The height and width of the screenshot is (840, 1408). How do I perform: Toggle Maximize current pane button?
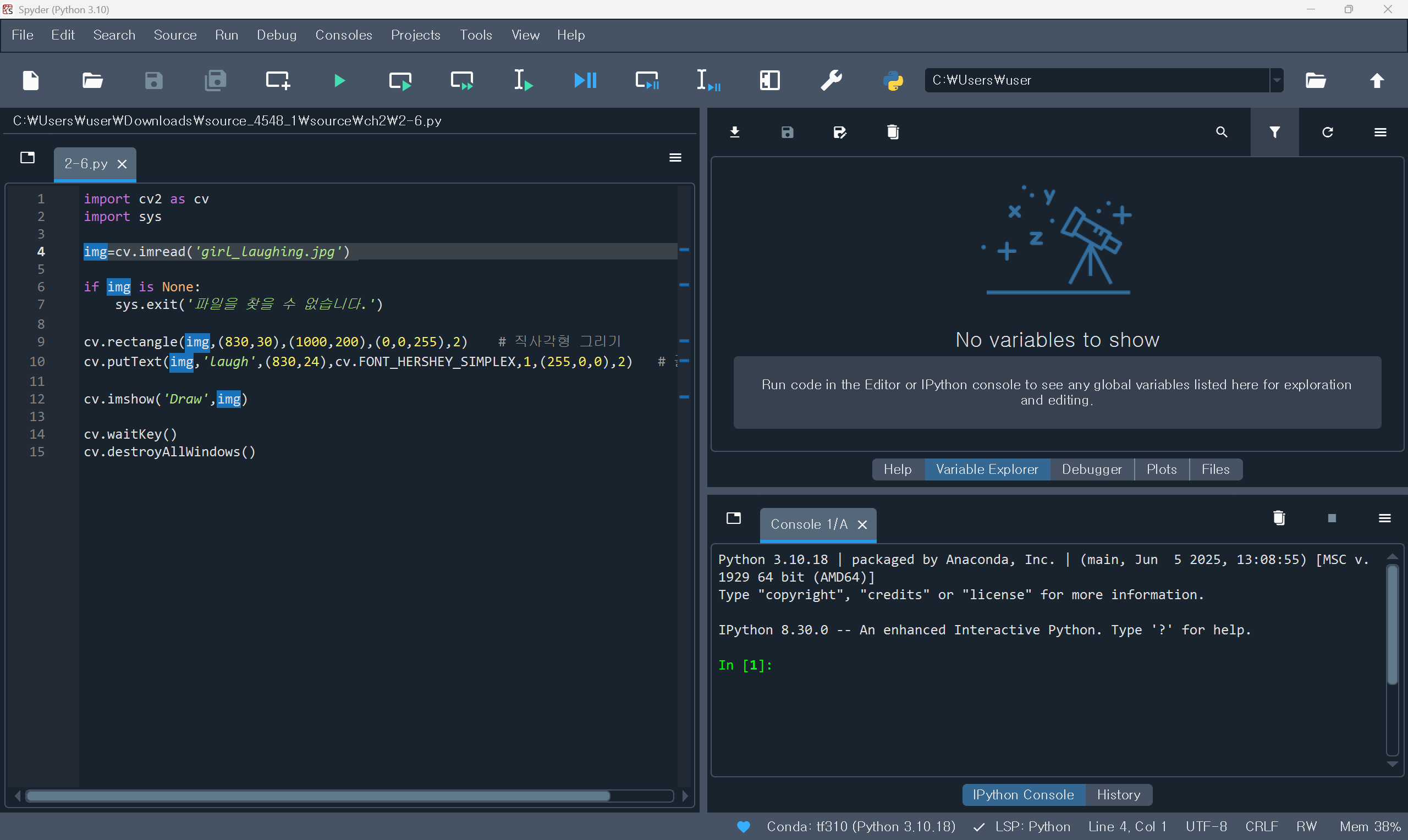pyautogui.click(x=769, y=81)
